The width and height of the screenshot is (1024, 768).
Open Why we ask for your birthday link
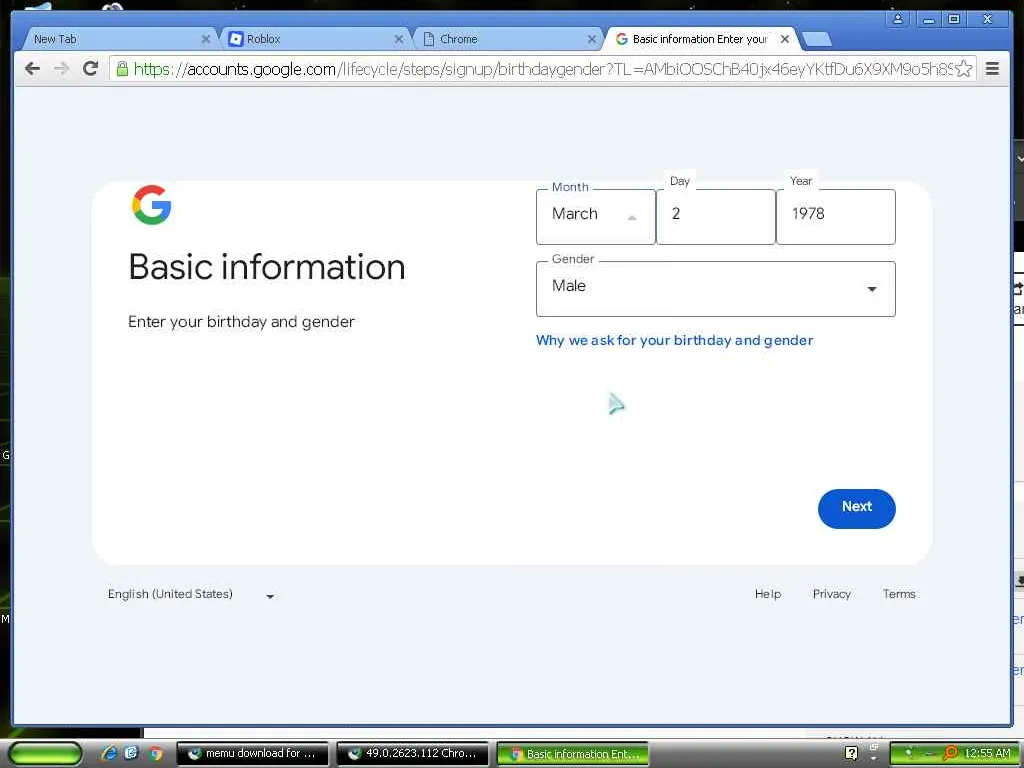[x=674, y=340]
